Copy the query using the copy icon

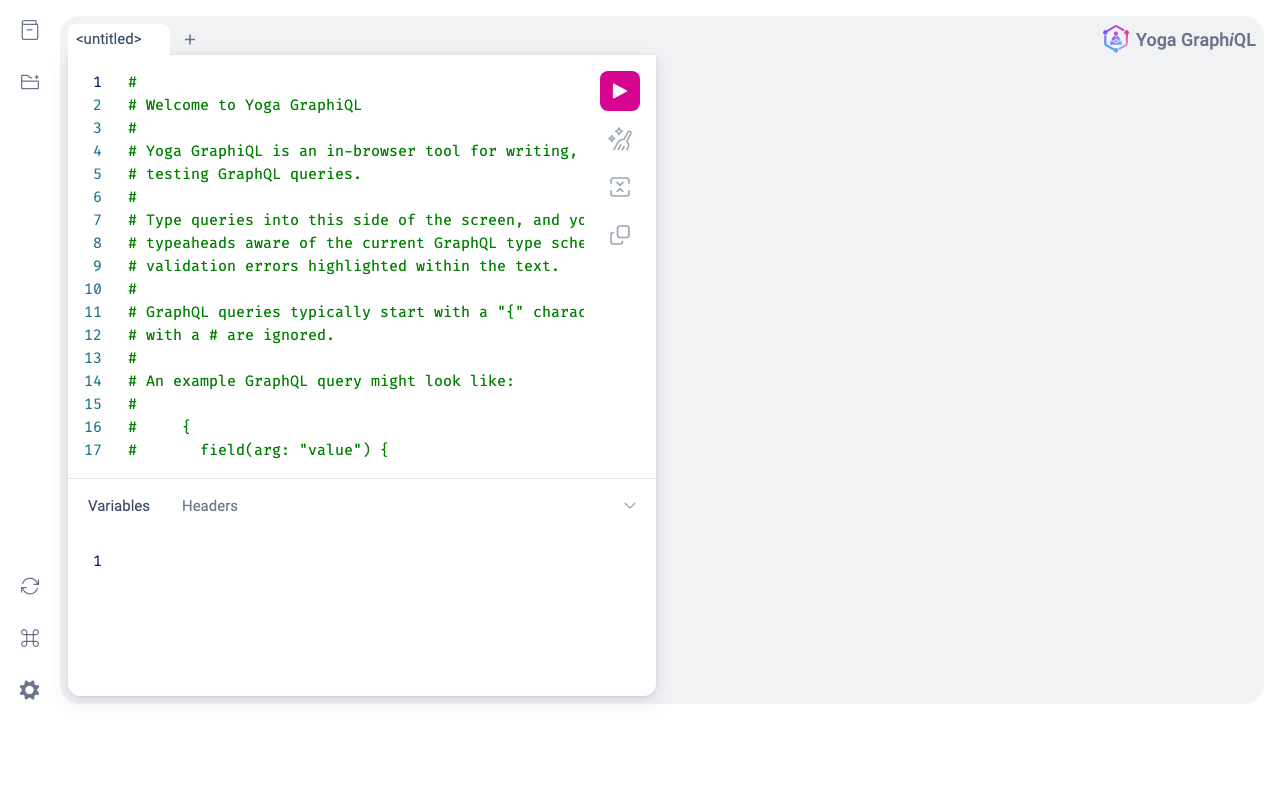click(620, 235)
